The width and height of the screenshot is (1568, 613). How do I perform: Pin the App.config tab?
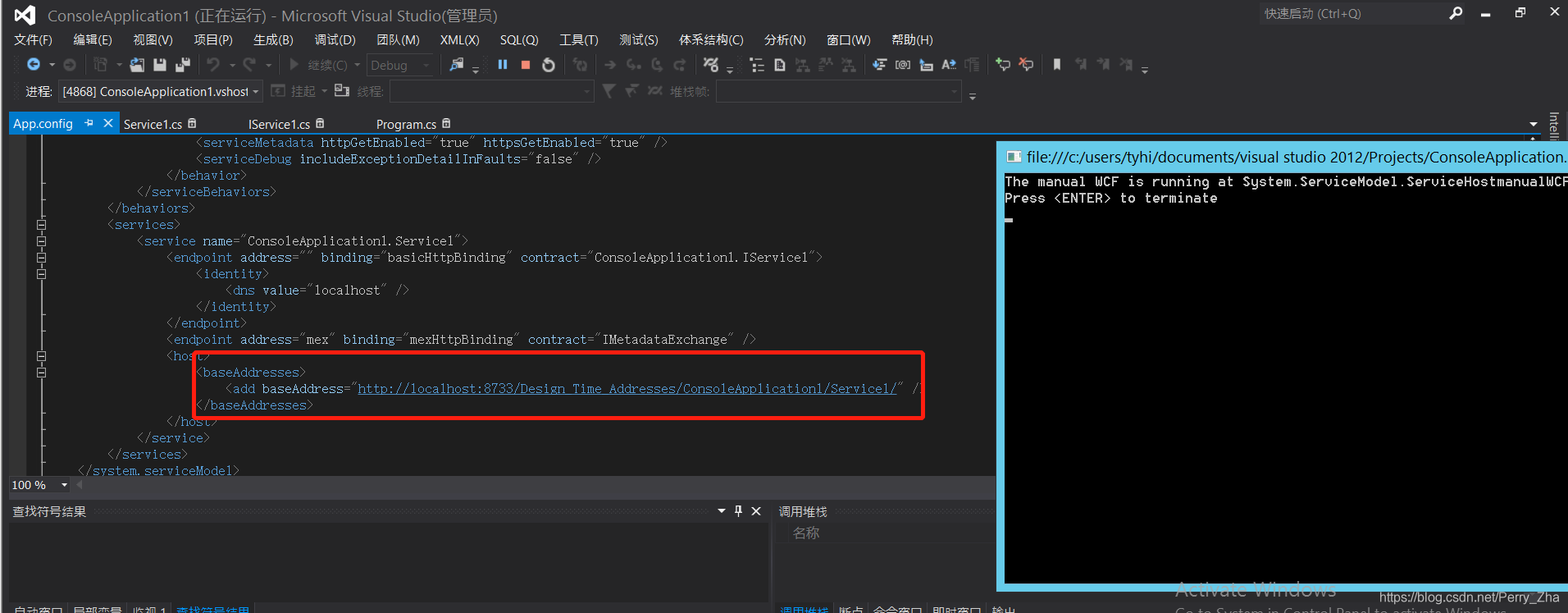pyautogui.click(x=89, y=123)
